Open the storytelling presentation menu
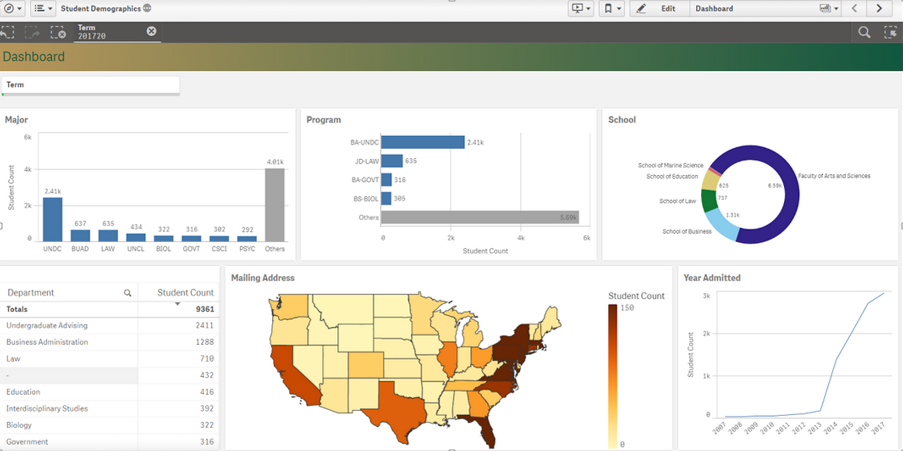This screenshot has width=903, height=451. coord(580,9)
